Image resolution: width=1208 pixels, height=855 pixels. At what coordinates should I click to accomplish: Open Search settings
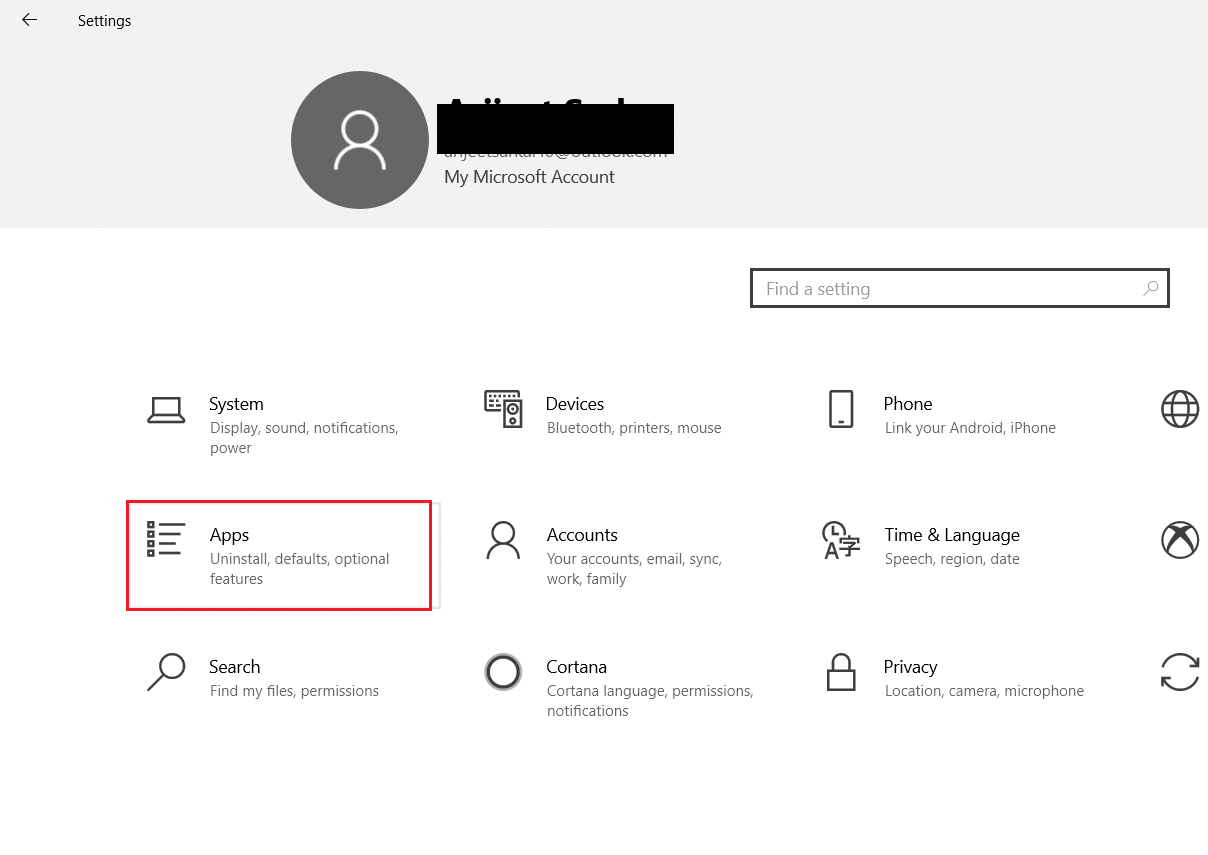[x=235, y=667]
